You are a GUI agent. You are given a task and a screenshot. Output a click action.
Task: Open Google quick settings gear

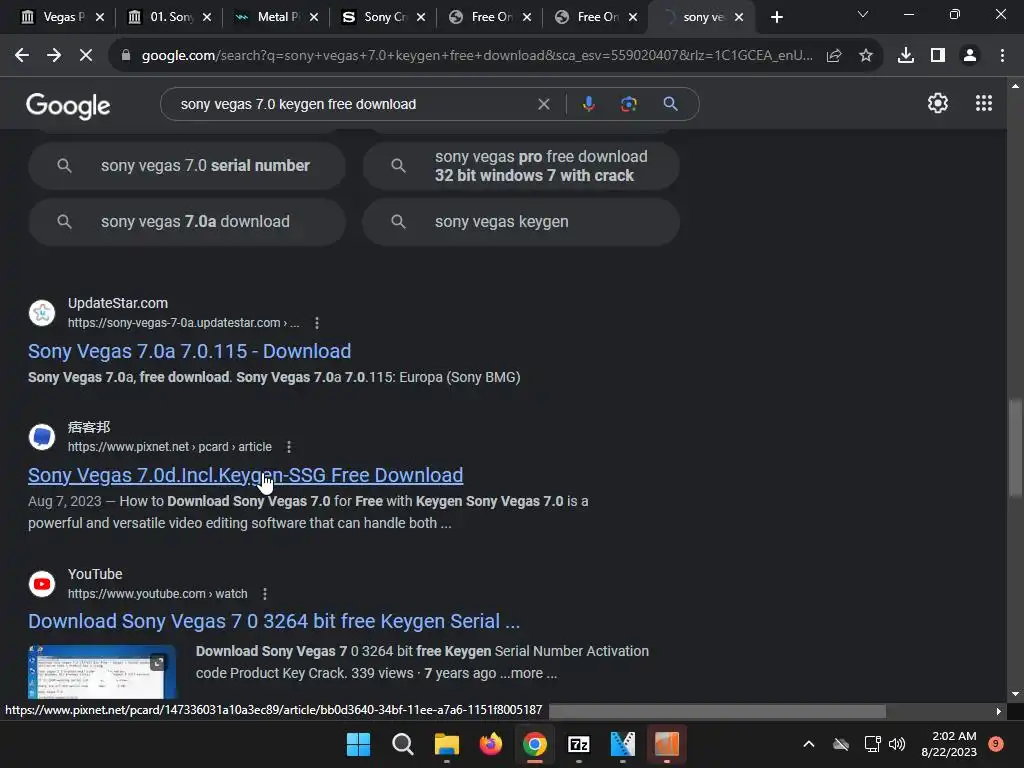pos(938,103)
